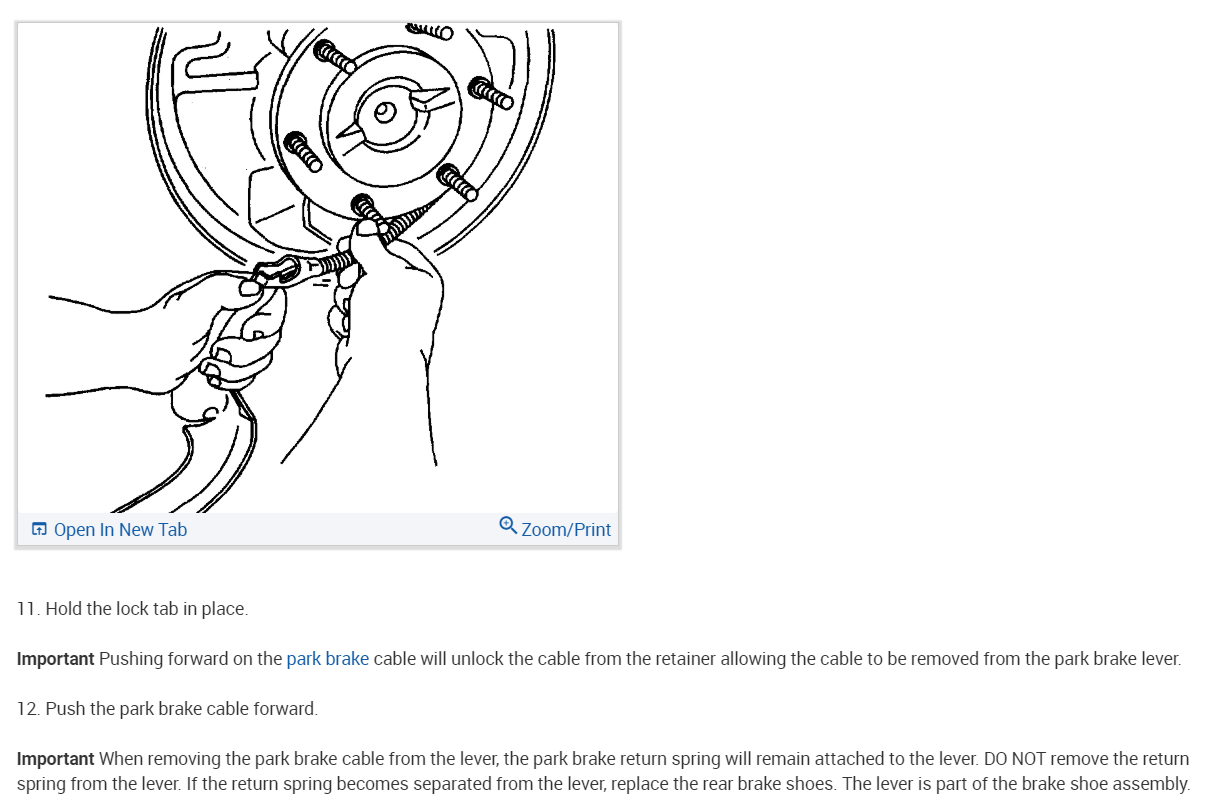Follow the blue park brake hyperlink
1227x811 pixels.
coord(328,659)
